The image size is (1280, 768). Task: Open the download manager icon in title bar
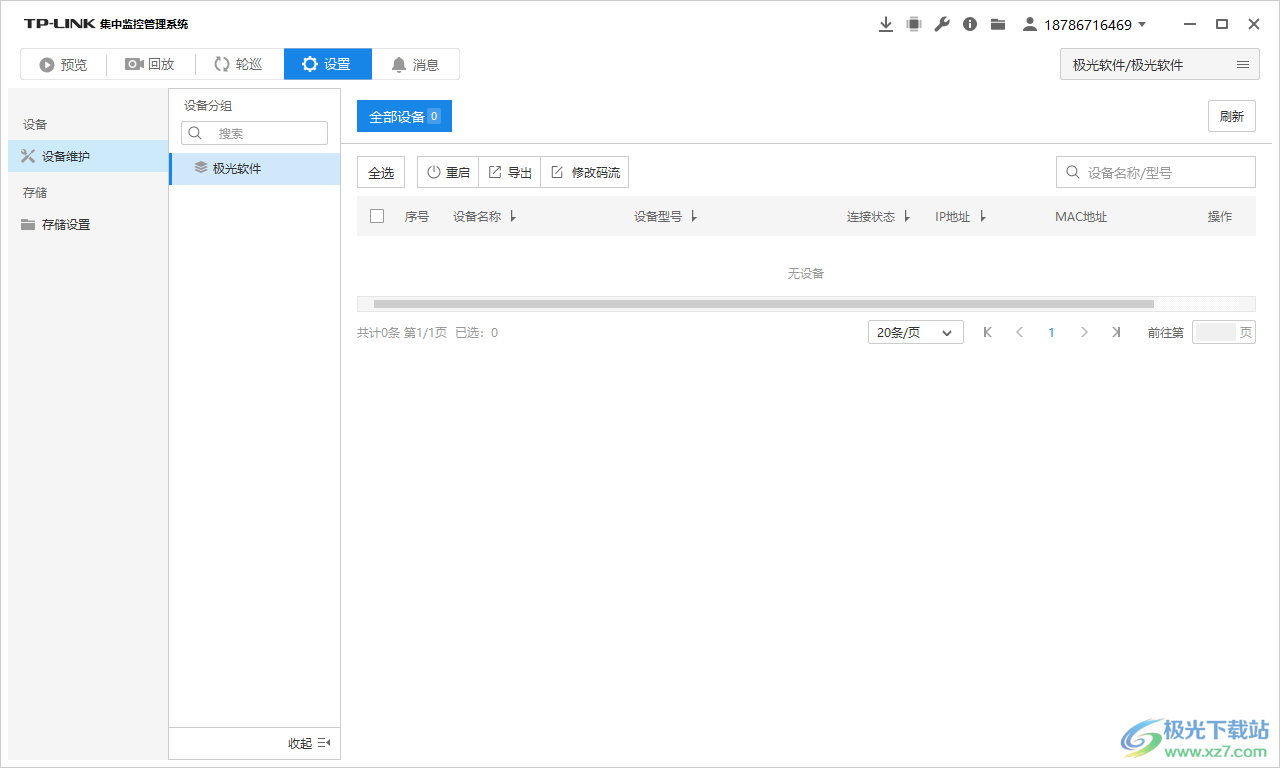[886, 23]
